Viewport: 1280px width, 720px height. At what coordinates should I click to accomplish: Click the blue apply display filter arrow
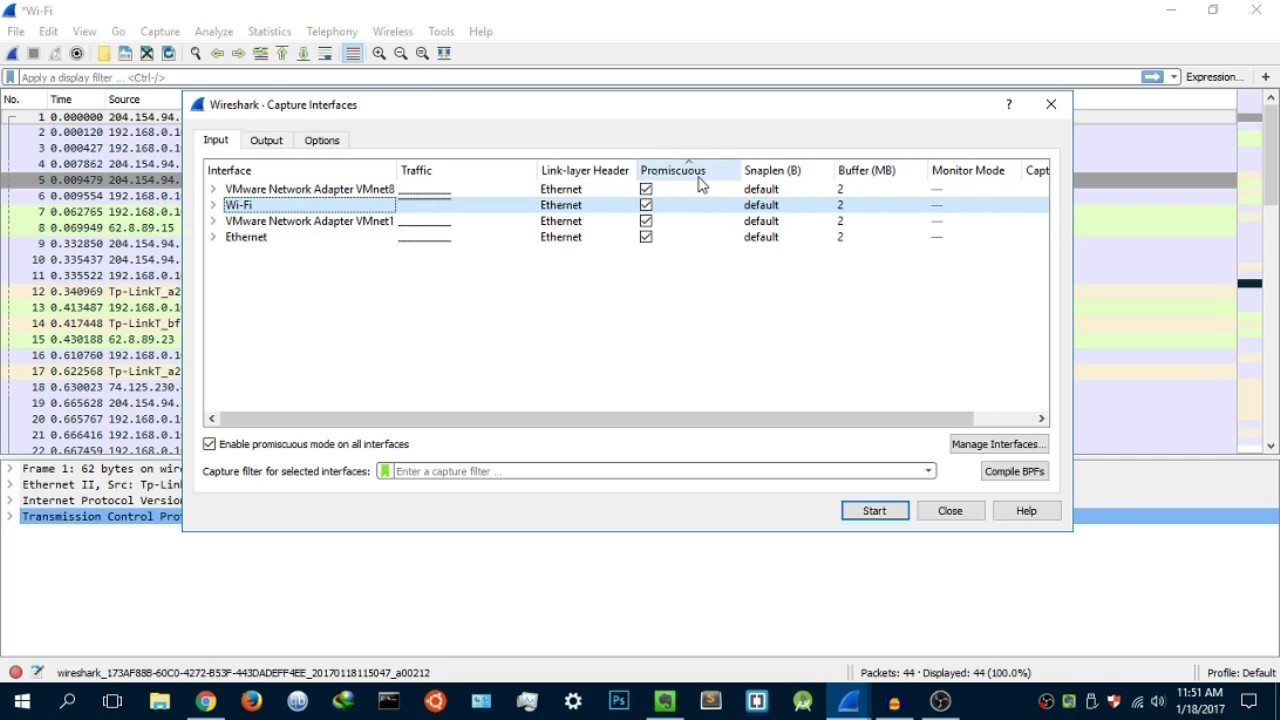pos(1152,77)
